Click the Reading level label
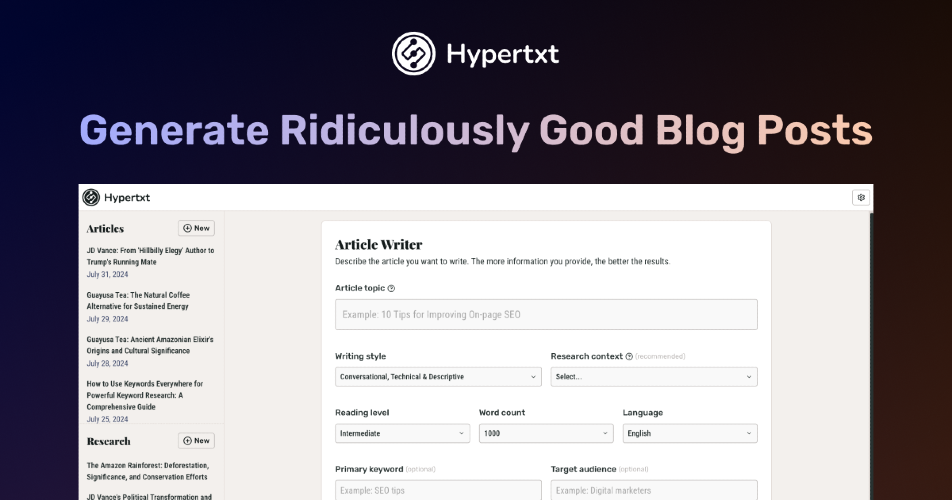The height and width of the screenshot is (500, 952). click(362, 413)
